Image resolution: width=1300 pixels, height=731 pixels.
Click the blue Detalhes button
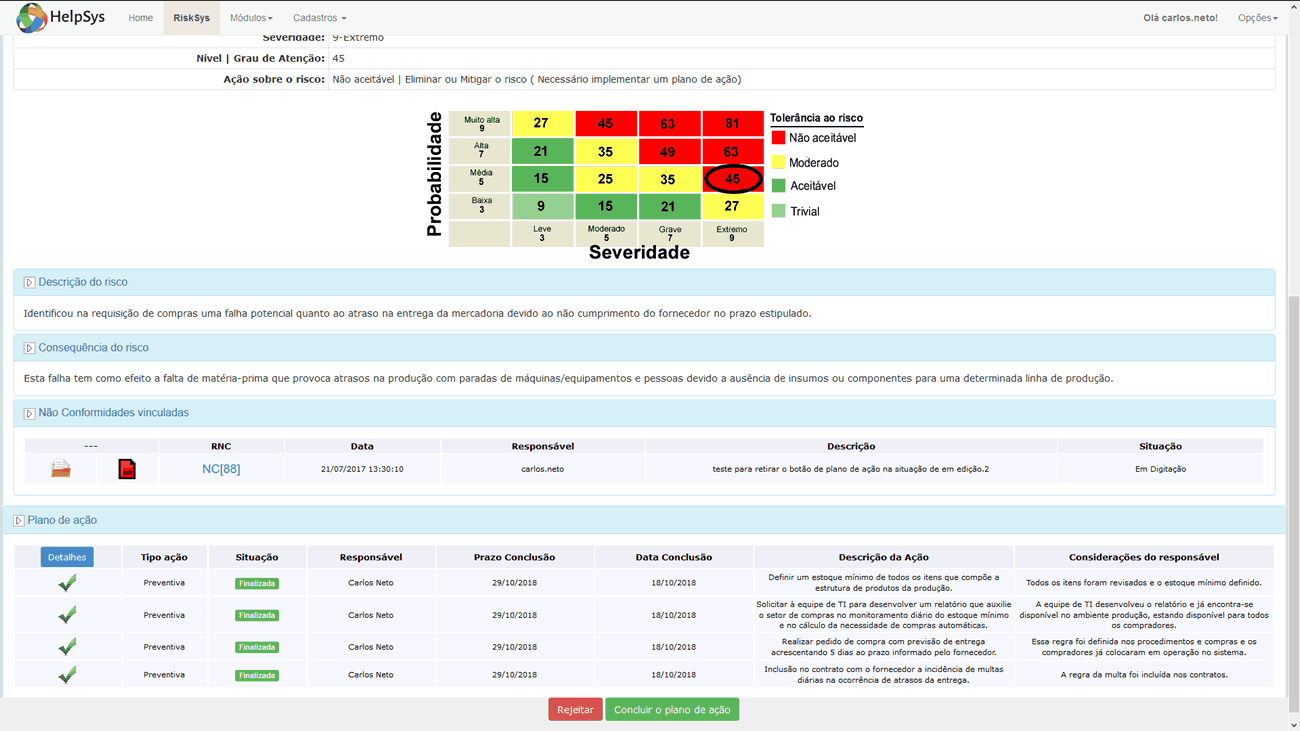67,557
